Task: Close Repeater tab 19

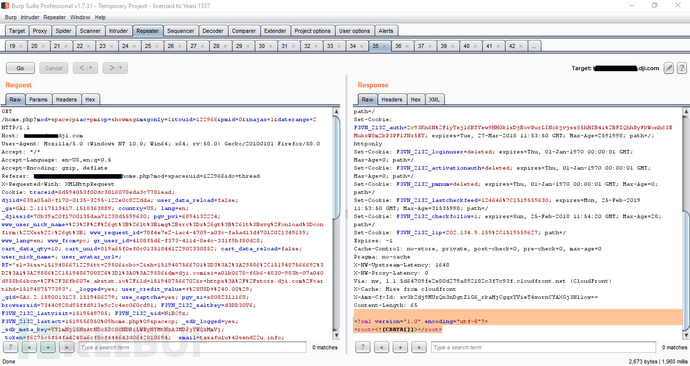Action: click(x=20, y=46)
